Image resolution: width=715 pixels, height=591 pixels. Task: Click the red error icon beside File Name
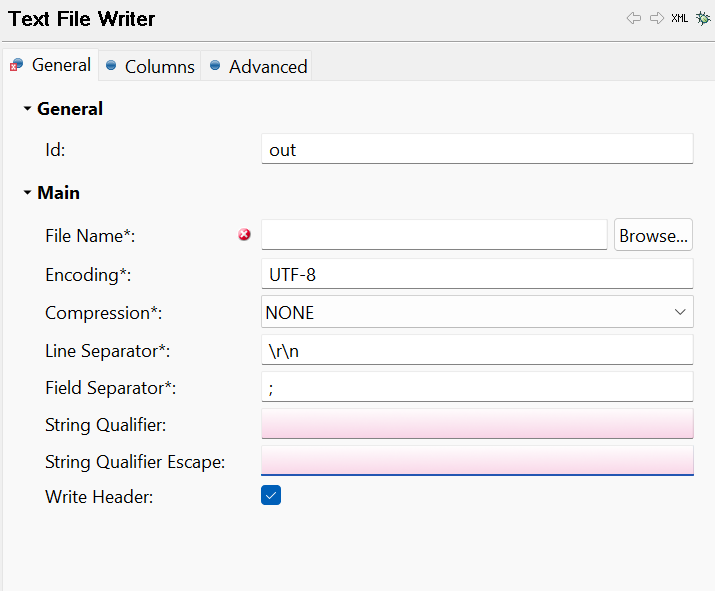tap(245, 235)
